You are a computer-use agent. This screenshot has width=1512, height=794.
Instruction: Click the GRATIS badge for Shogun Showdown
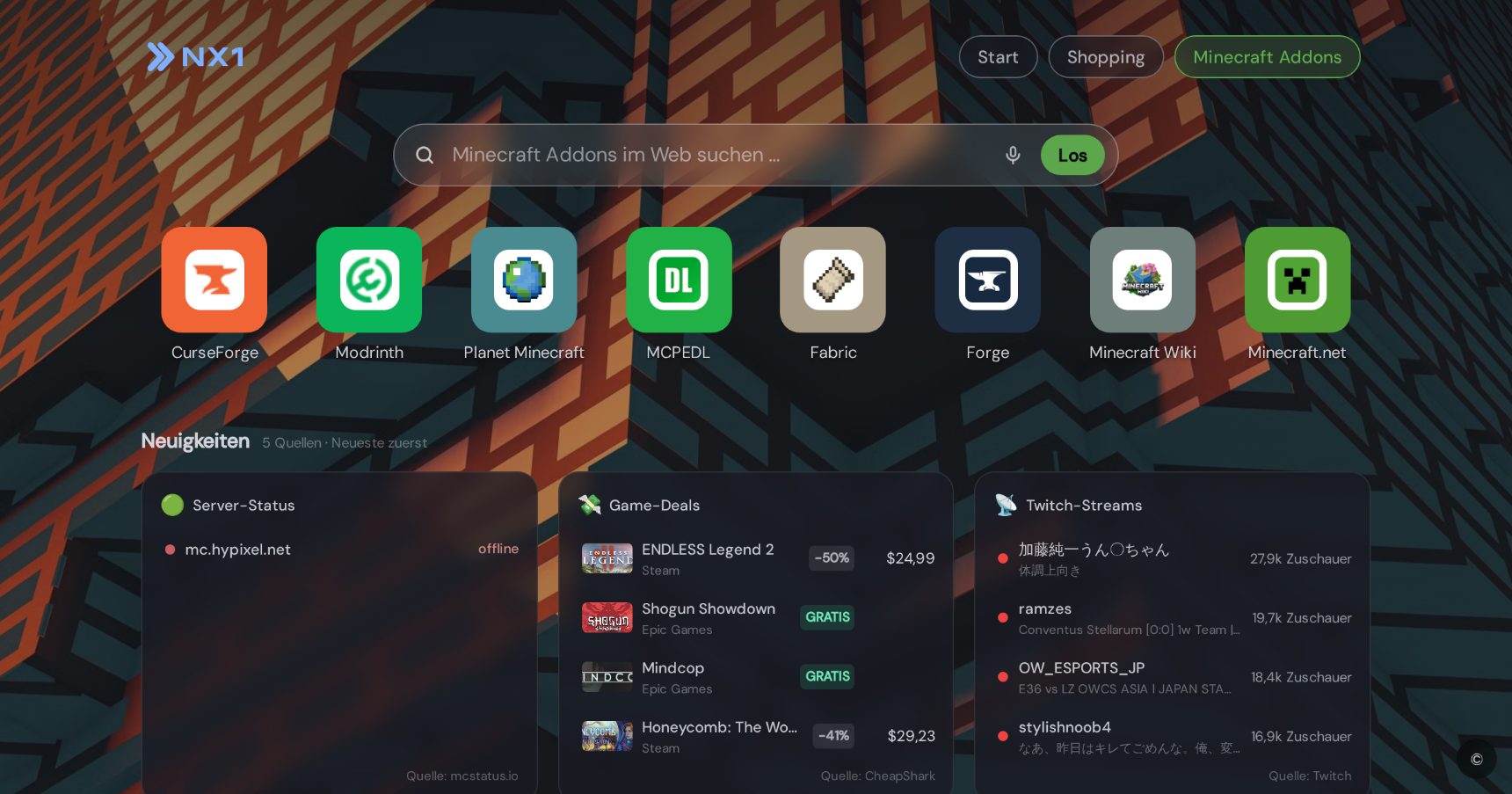827,617
